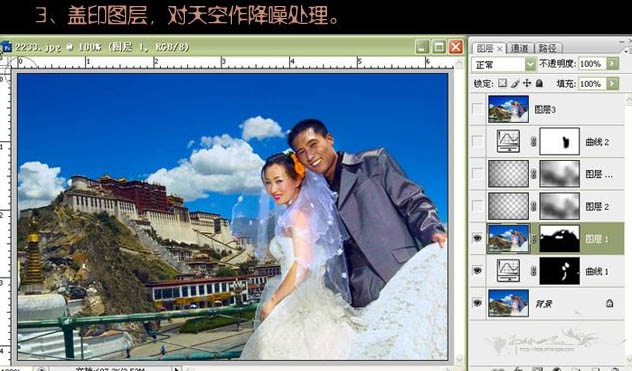This screenshot has width=632, height=371.
Task: Click document window vertical scrollbar up arrow
Action: 459,63
